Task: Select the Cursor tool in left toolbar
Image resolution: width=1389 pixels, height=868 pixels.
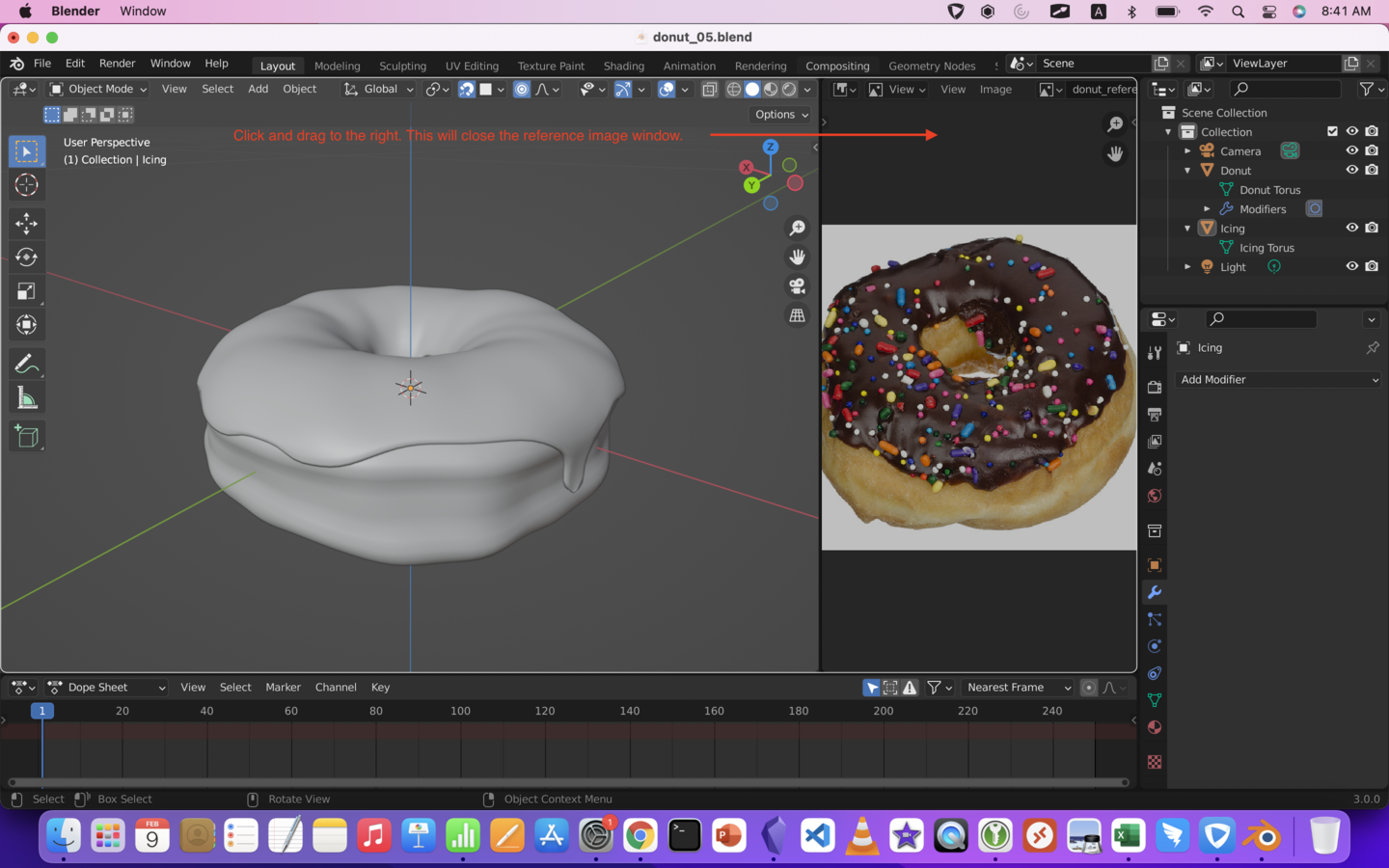Action: (x=26, y=185)
